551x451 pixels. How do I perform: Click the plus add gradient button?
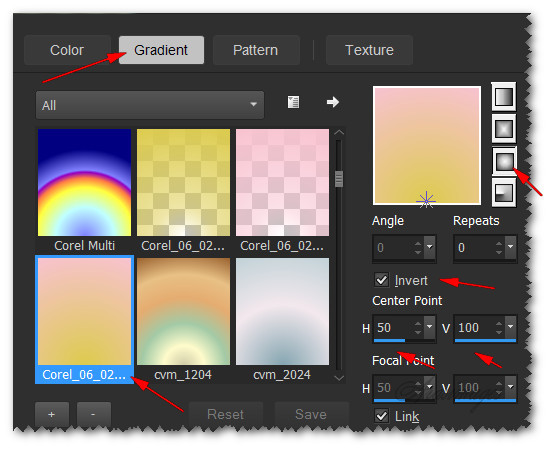pyautogui.click(x=52, y=414)
